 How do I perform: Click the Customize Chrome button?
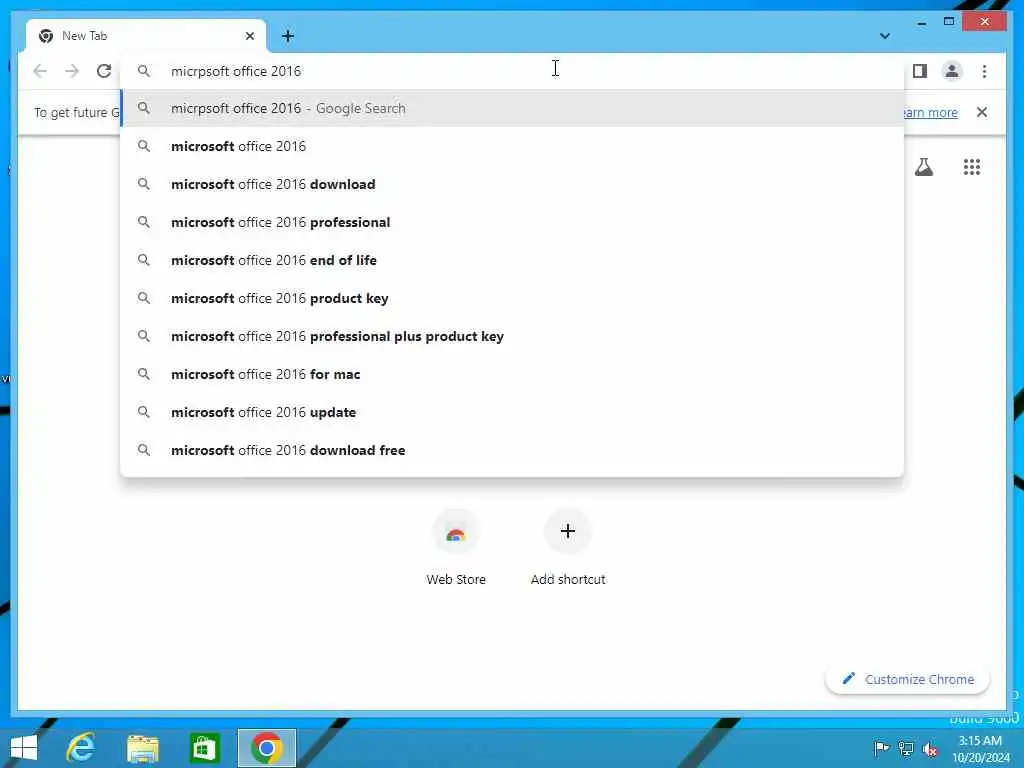908,679
